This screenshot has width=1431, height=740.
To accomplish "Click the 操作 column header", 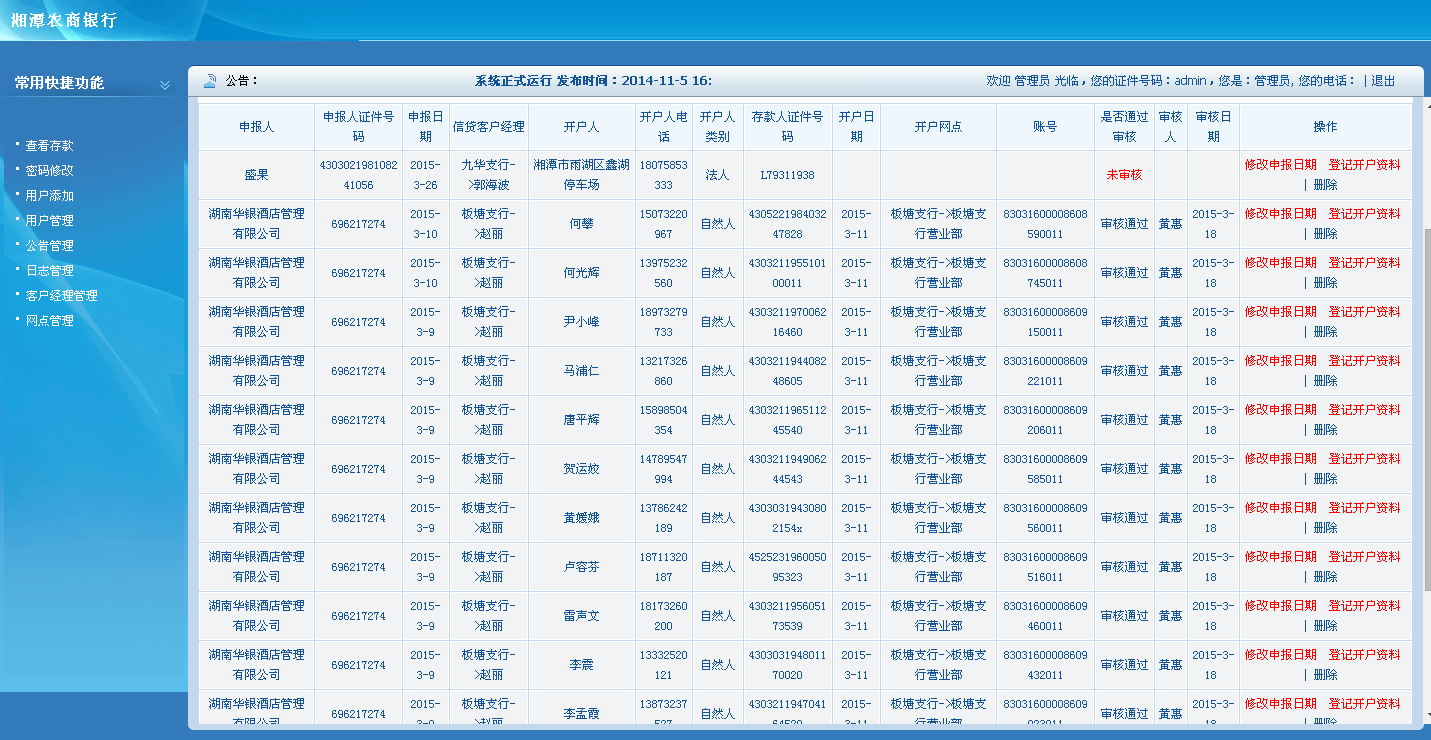I will [1325, 127].
